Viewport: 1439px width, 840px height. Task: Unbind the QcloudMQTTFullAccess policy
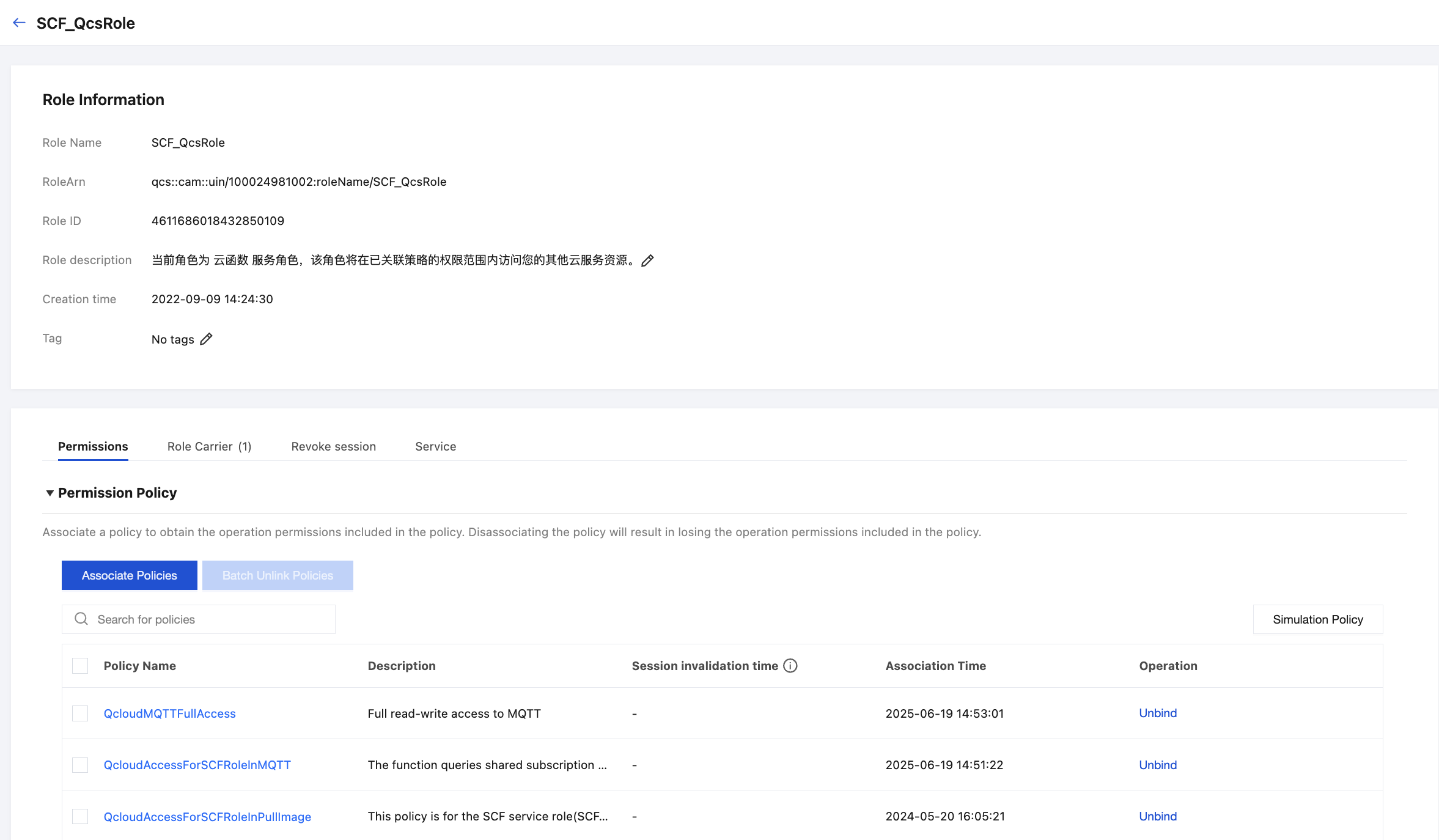(1157, 713)
